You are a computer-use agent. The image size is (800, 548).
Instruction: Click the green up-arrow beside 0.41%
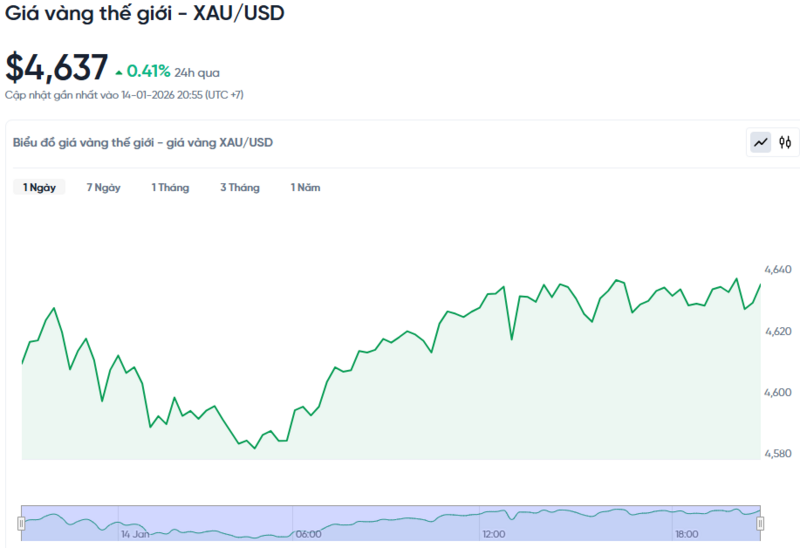(120, 72)
